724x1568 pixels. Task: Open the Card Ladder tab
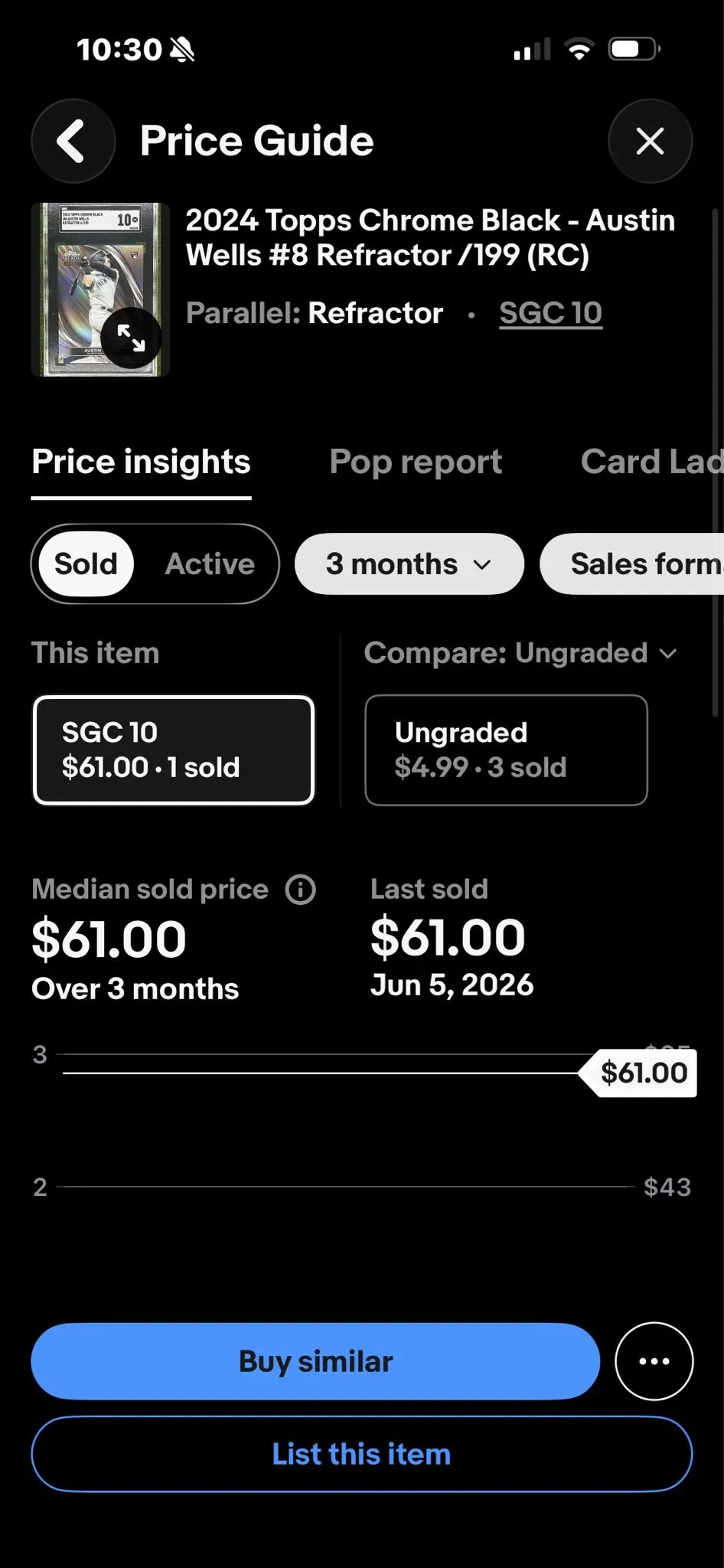(651, 462)
